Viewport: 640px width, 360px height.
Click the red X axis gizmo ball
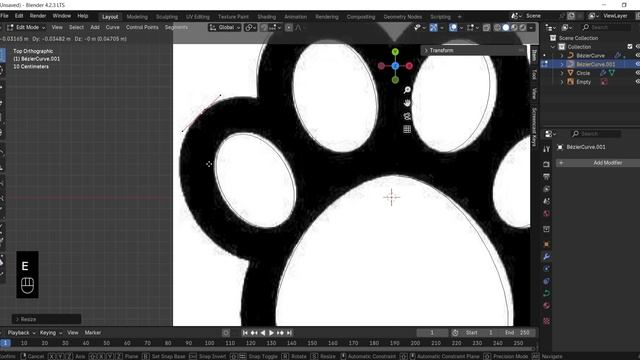[x=409, y=66]
